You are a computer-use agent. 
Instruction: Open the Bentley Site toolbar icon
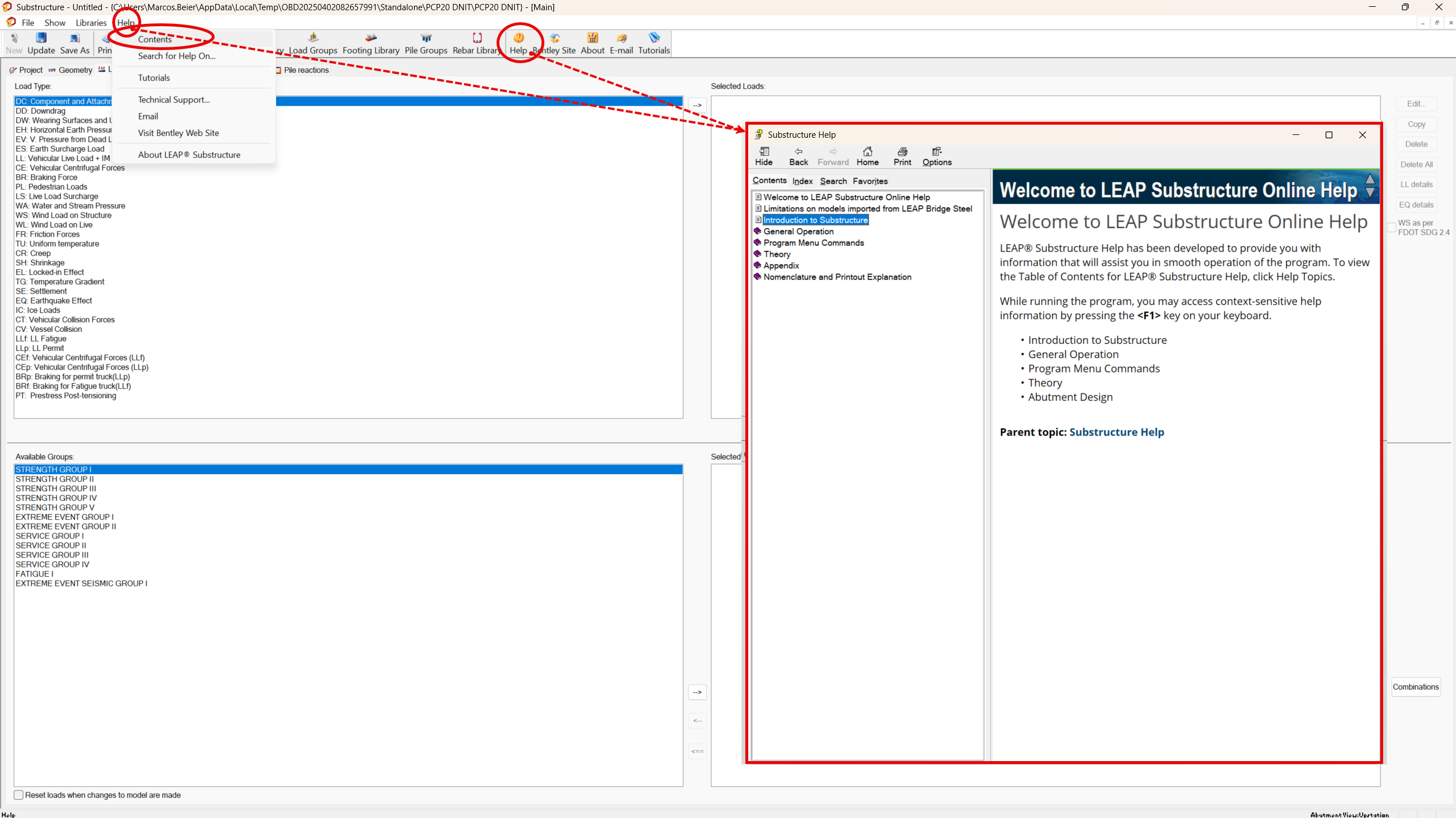pos(555,43)
